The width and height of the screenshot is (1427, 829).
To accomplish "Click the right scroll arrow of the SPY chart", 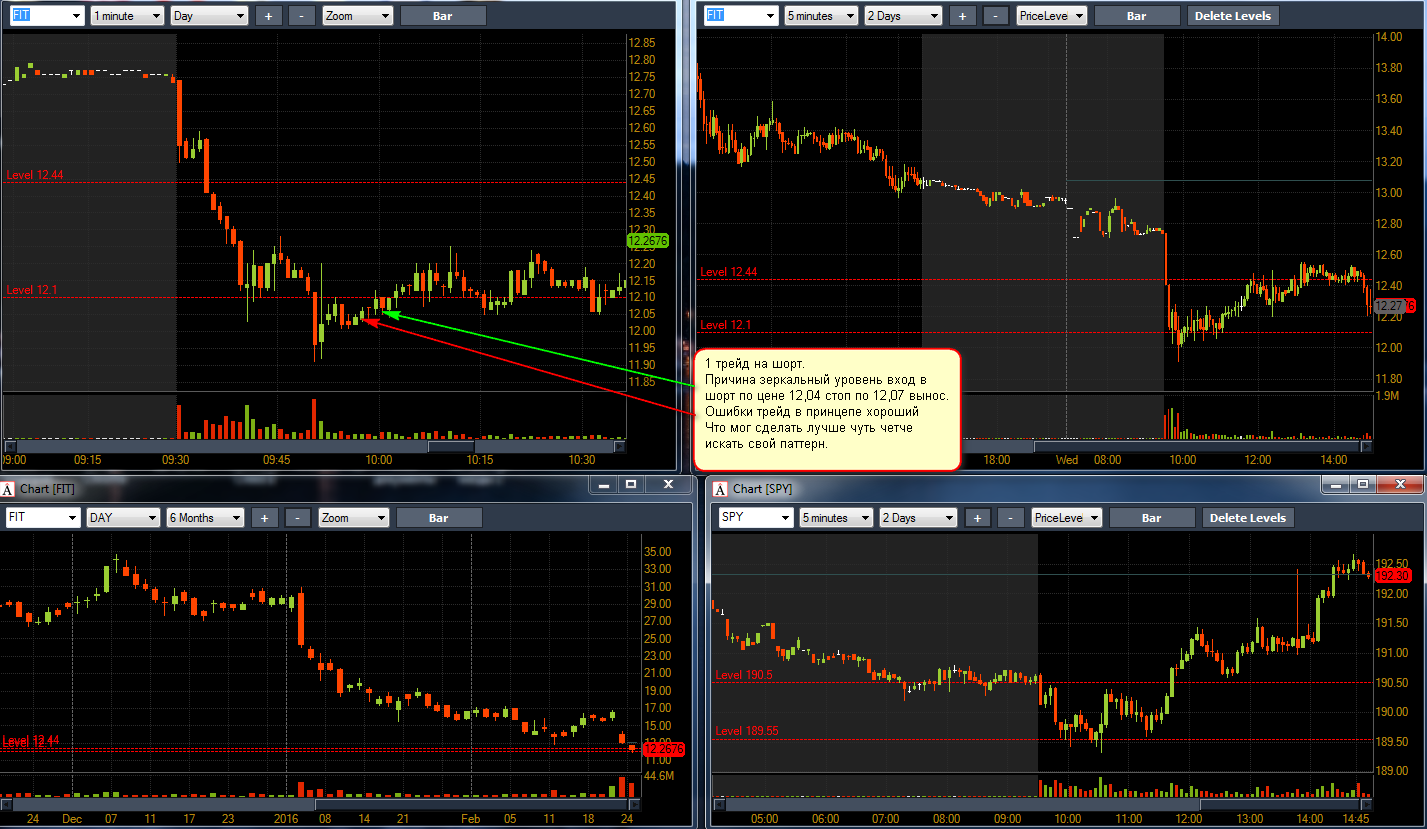I will tap(1367, 804).
